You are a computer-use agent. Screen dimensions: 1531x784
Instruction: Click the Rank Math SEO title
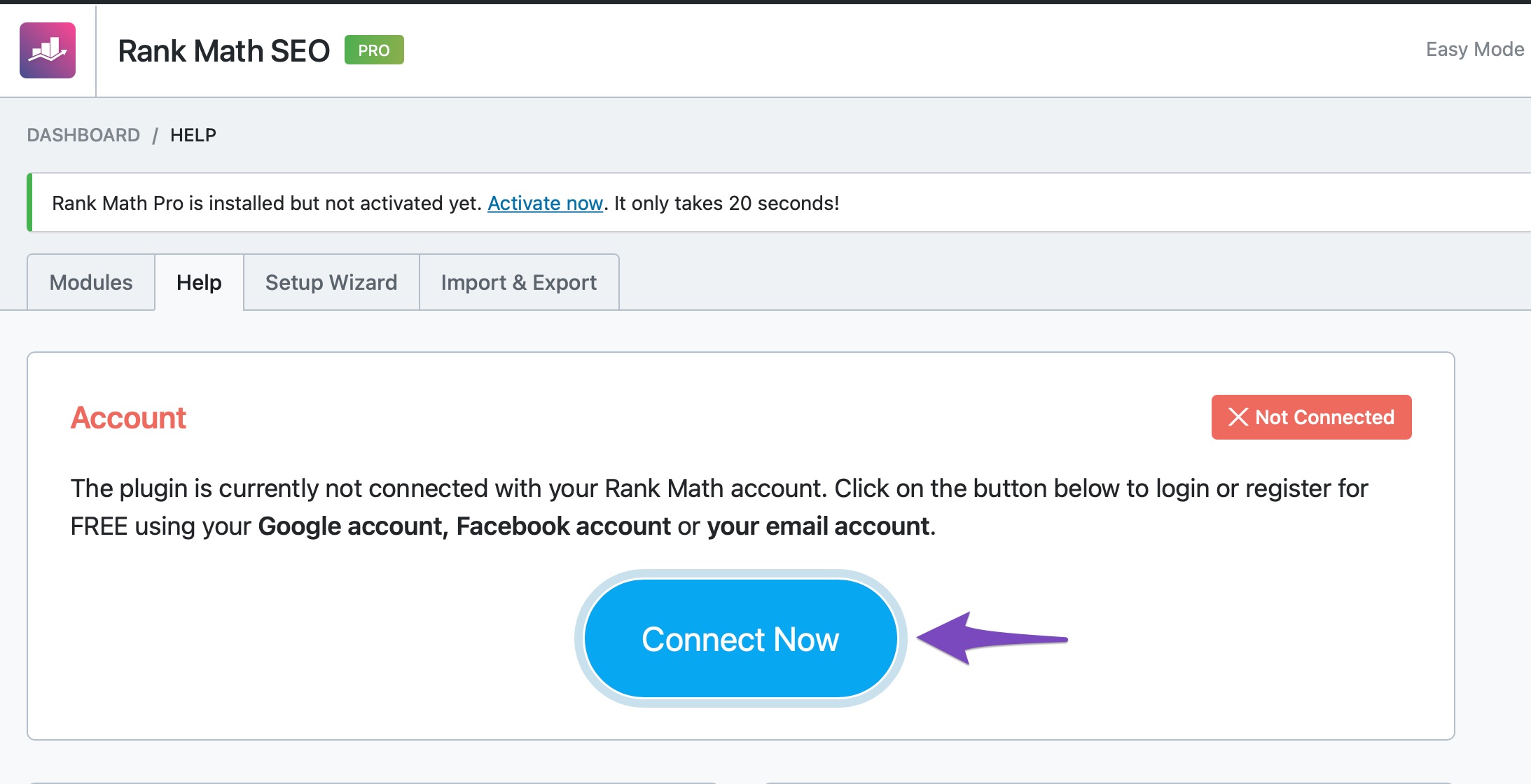(x=223, y=51)
